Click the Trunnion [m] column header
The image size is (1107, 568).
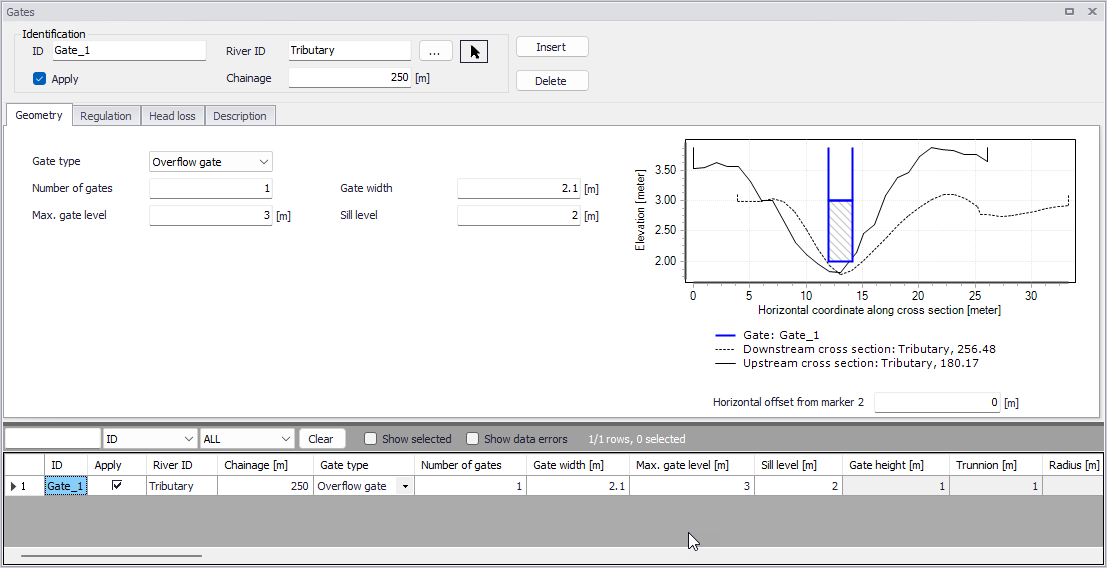[x=995, y=465]
